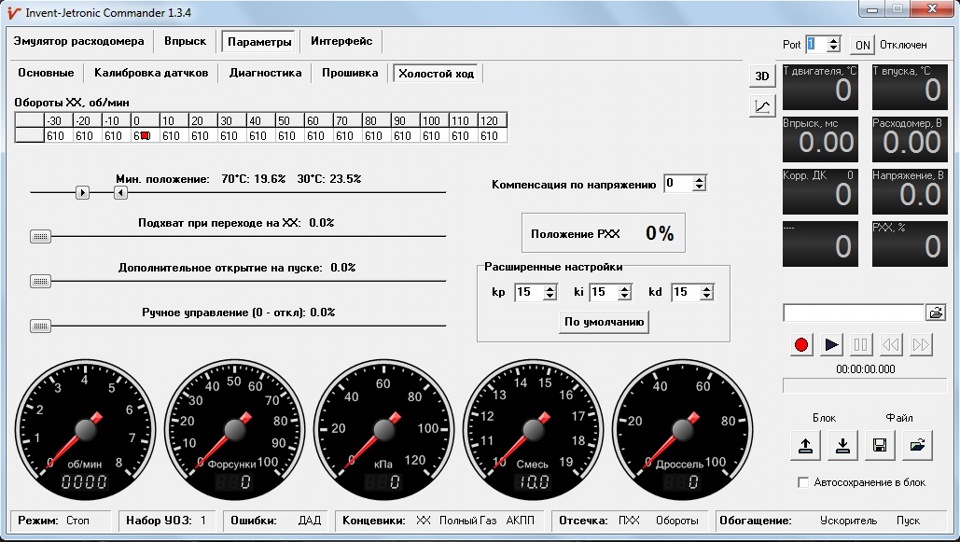The image size is (960, 542).
Task: Click the Полный Газ status indicator
Action: click(468, 521)
